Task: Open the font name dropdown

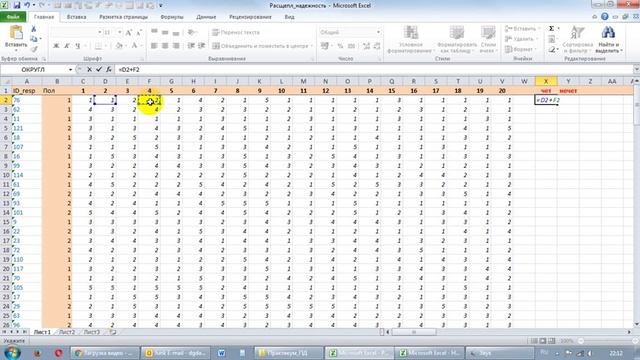Action: (100, 32)
